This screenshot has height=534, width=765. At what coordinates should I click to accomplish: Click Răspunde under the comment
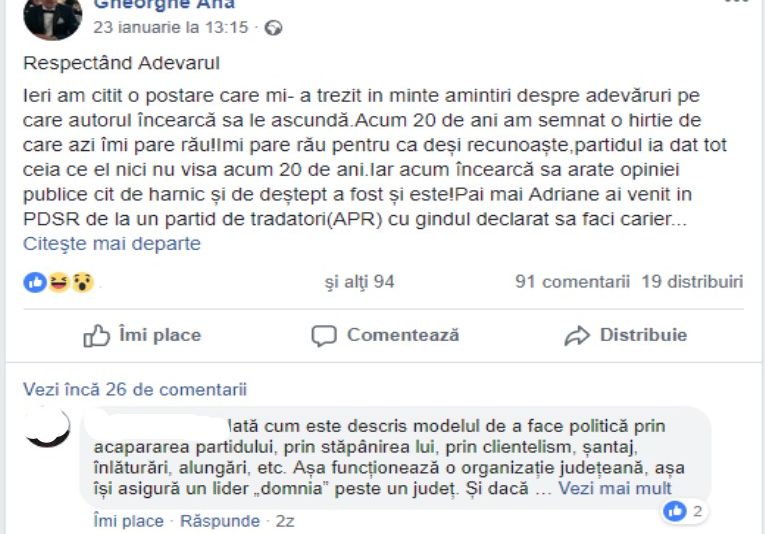click(220, 521)
